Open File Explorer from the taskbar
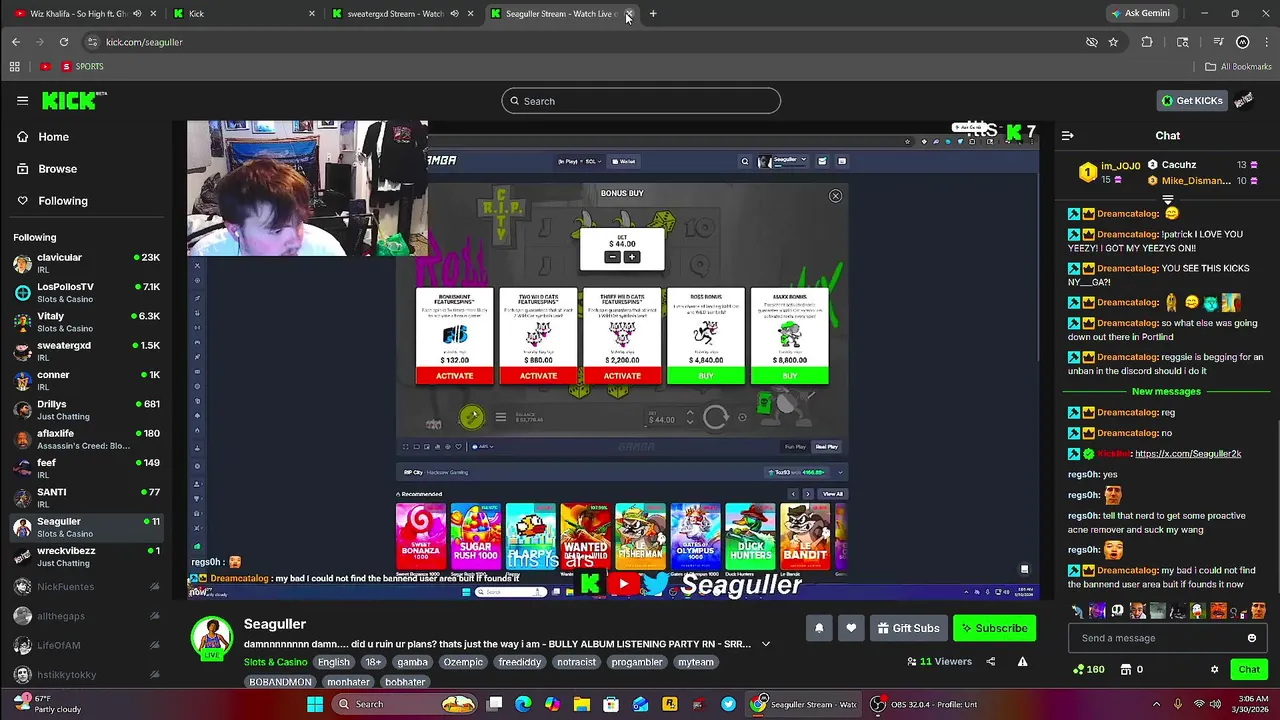Viewport: 1280px width, 720px height. 581,704
